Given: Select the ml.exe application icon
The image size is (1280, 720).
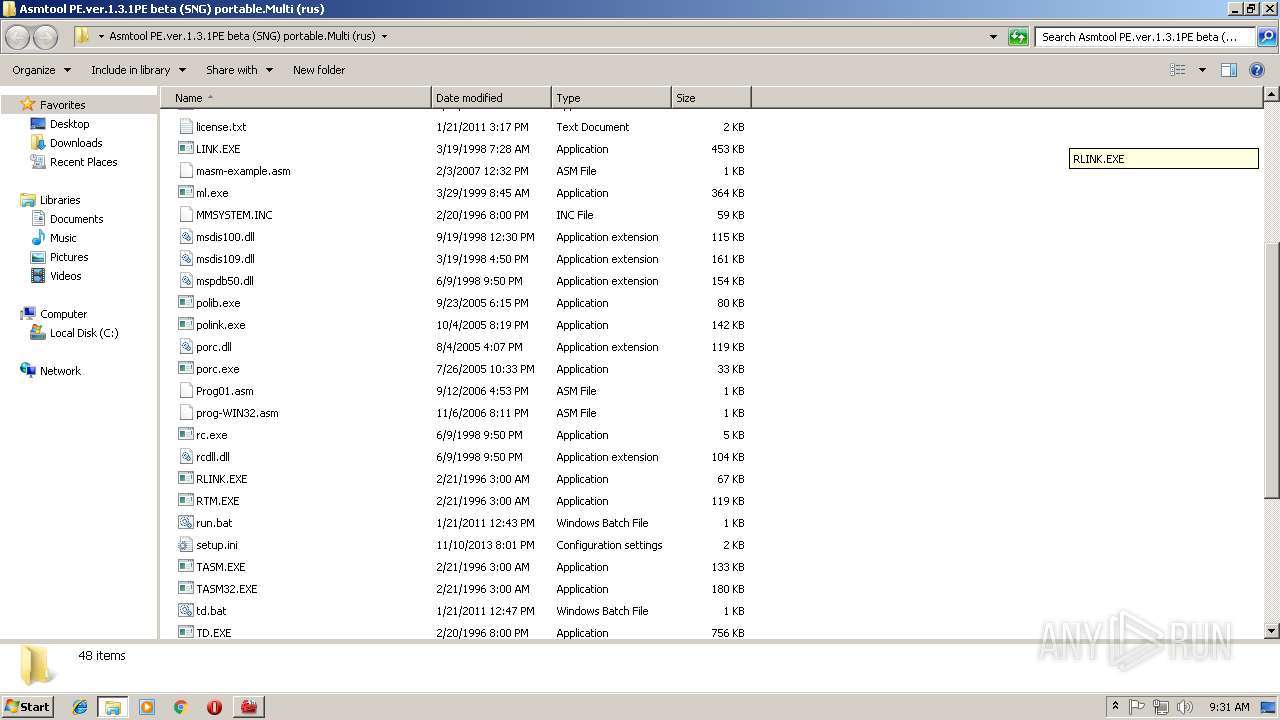Looking at the screenshot, I should click(185, 193).
